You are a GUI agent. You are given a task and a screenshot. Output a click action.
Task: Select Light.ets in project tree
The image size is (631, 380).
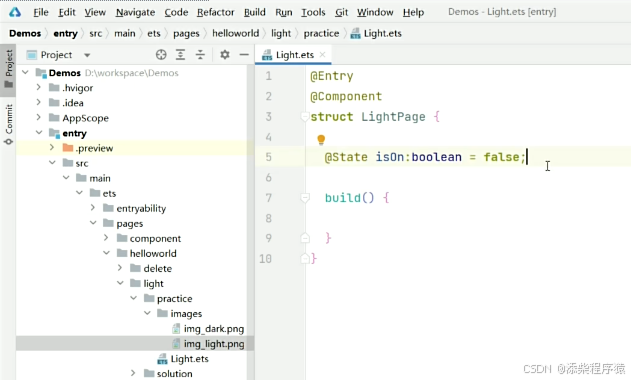click(x=189, y=359)
